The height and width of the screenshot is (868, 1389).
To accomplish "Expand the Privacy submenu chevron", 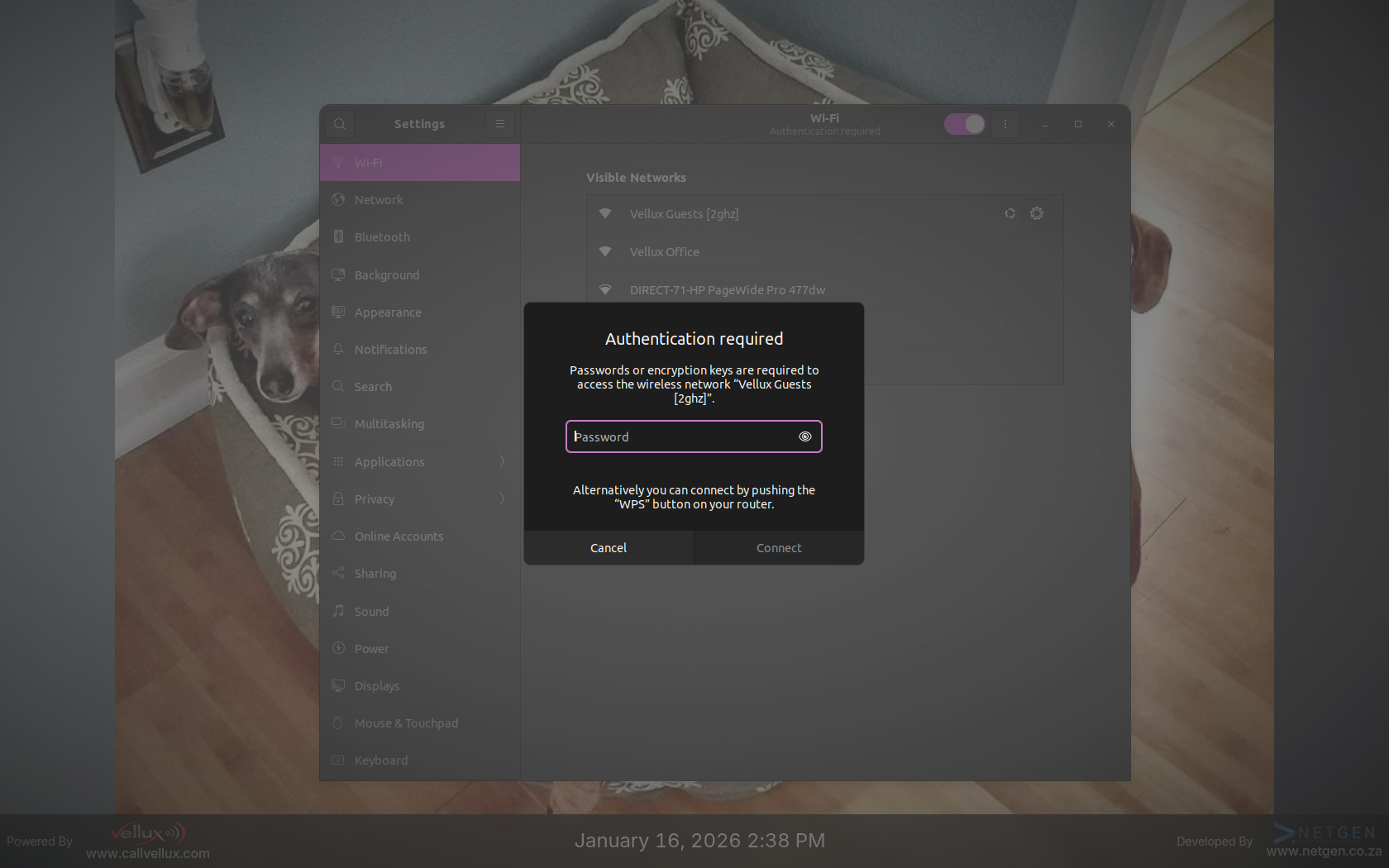I will click(x=502, y=498).
